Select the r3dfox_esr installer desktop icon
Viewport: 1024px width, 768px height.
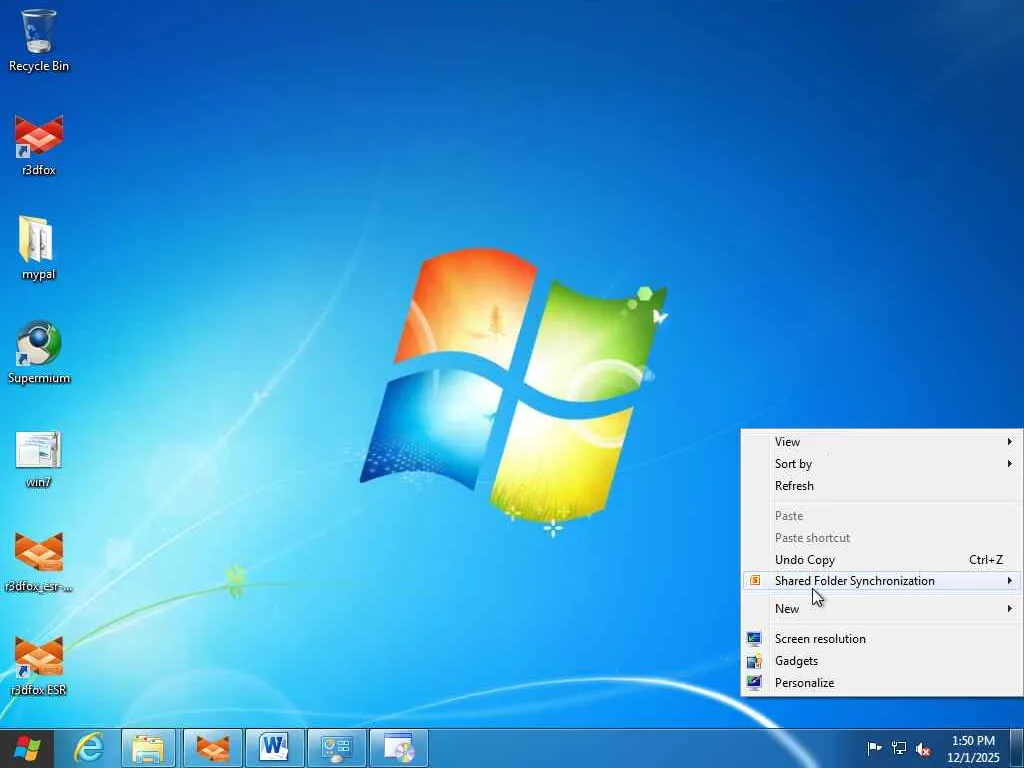pos(39,562)
